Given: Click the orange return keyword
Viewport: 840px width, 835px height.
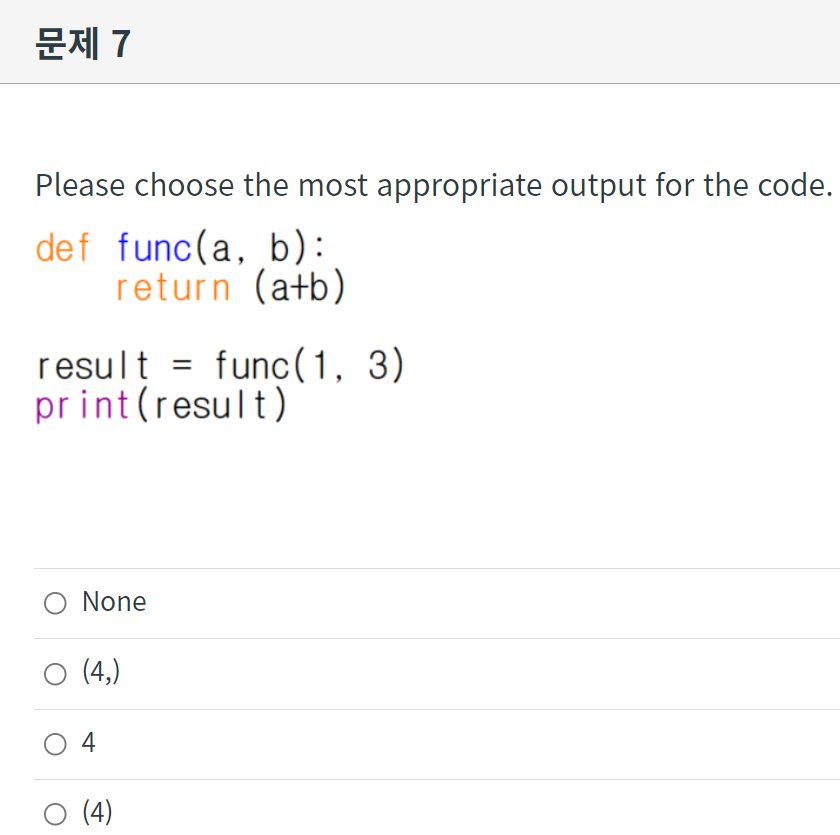Looking at the screenshot, I should pyautogui.click(x=173, y=288).
